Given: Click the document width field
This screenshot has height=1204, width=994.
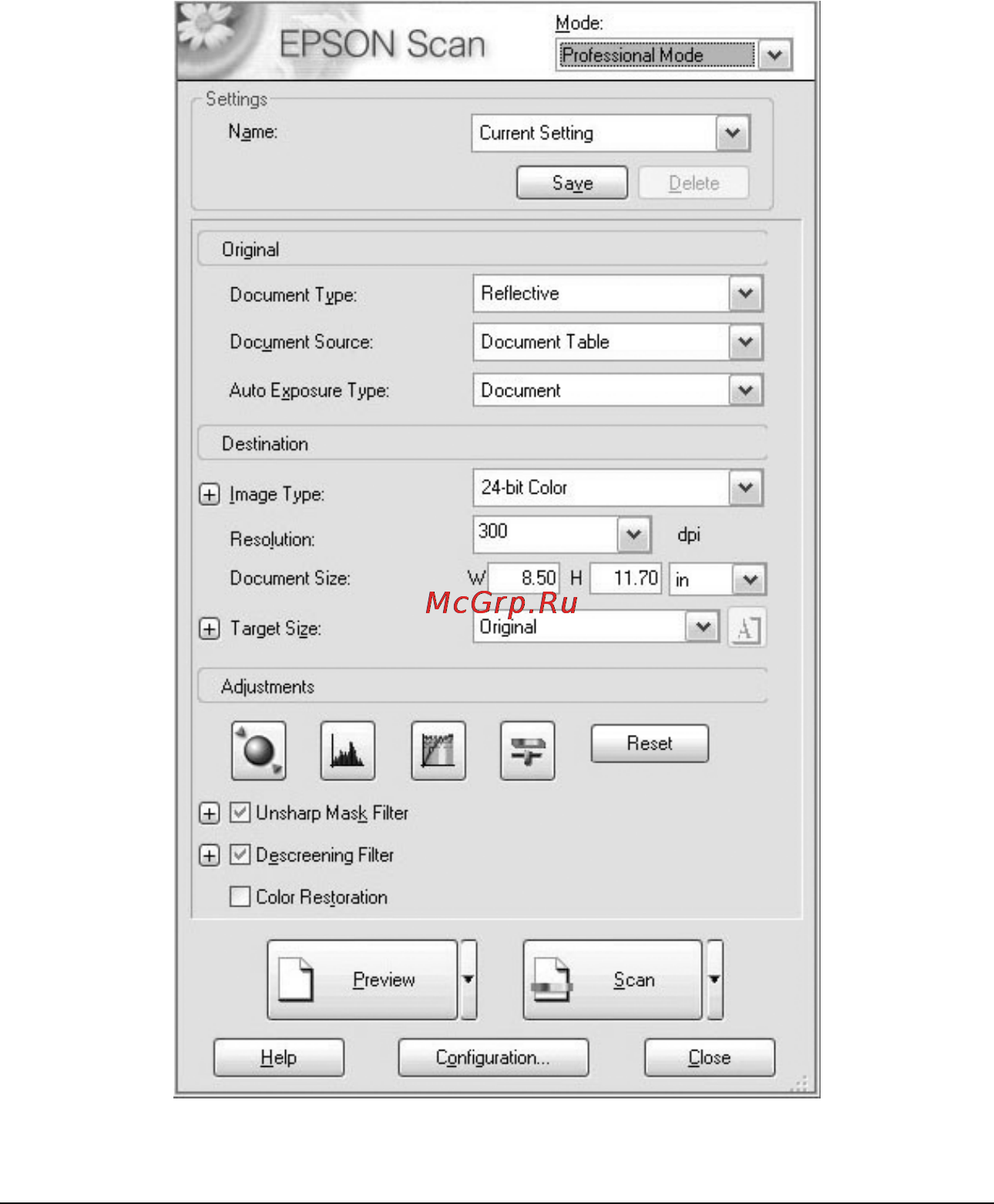Looking at the screenshot, I should (x=523, y=578).
